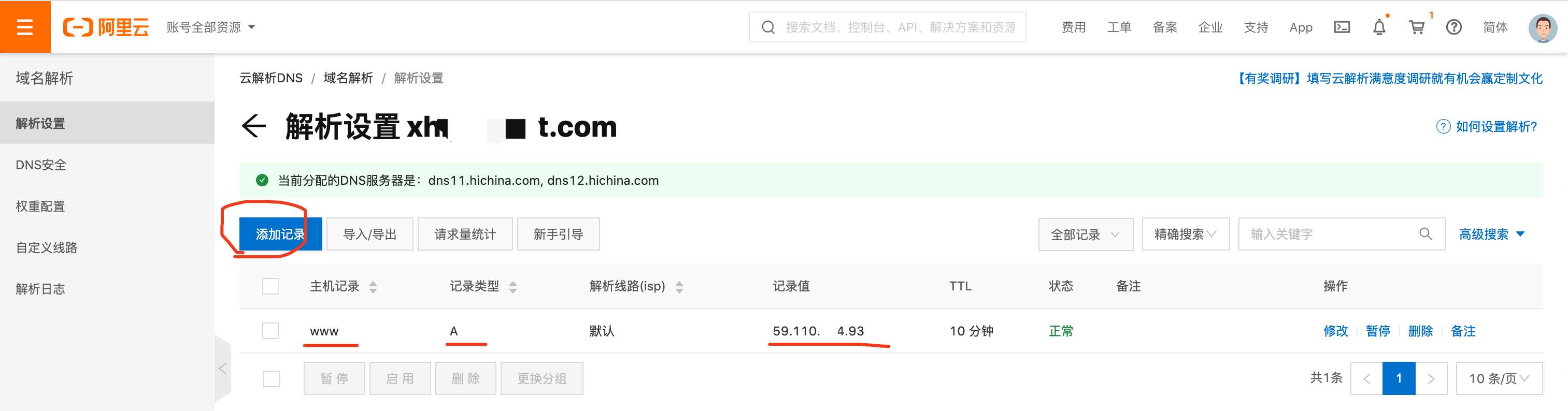This screenshot has width=1568, height=411.
Task: Click the 添加记录 button
Action: coord(280,234)
